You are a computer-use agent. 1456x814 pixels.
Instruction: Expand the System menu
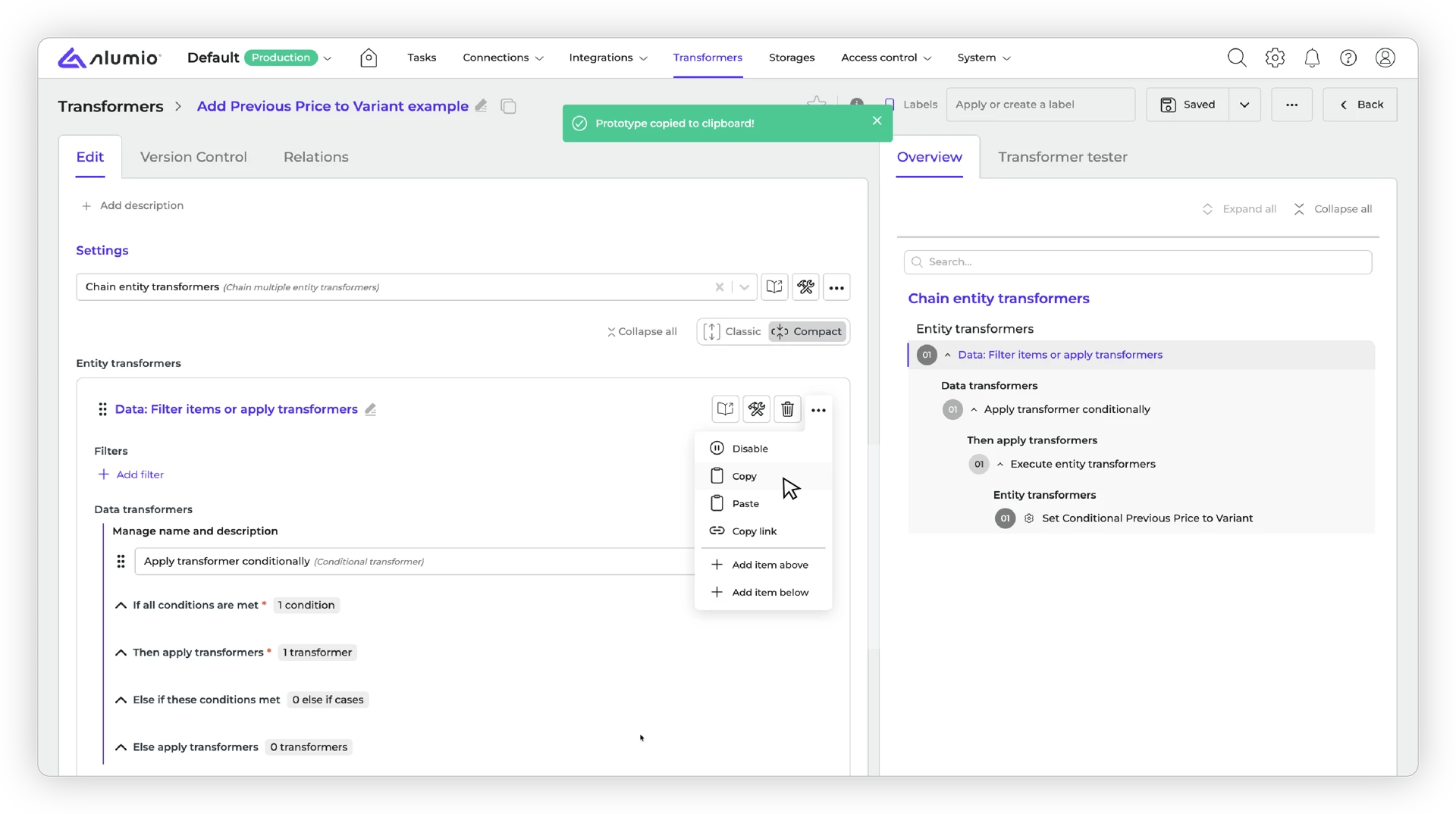pos(984,58)
